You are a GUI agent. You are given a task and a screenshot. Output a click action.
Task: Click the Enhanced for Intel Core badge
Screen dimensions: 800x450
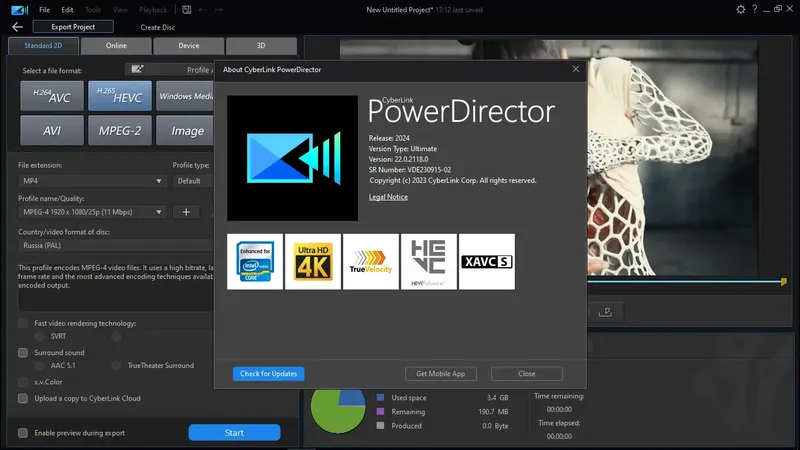(255, 262)
